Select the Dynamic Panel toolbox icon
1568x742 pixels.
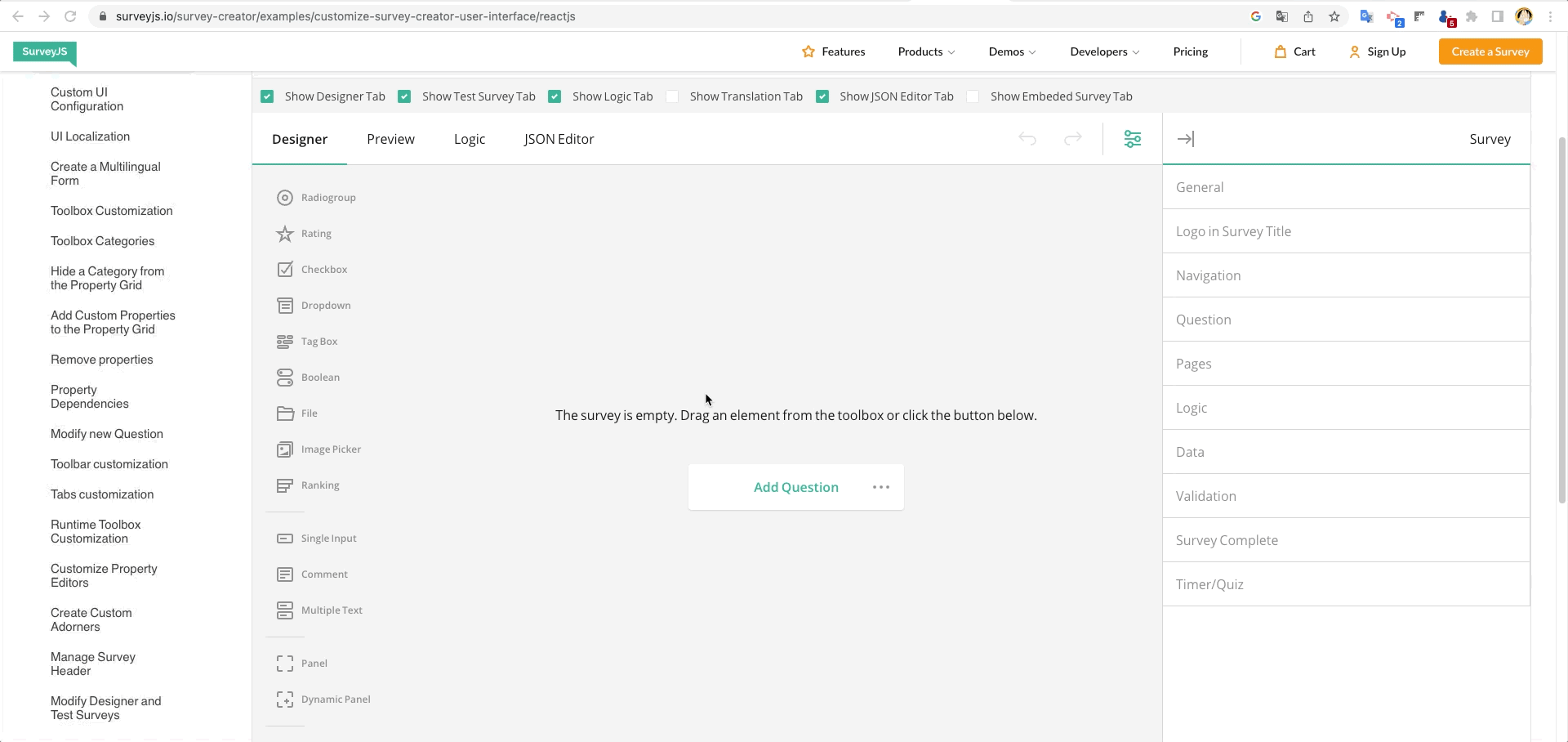(x=284, y=699)
